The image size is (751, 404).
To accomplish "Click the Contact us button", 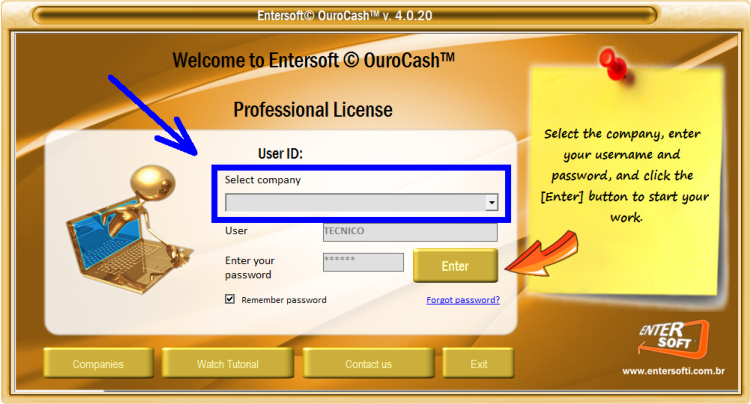I will 368,364.
